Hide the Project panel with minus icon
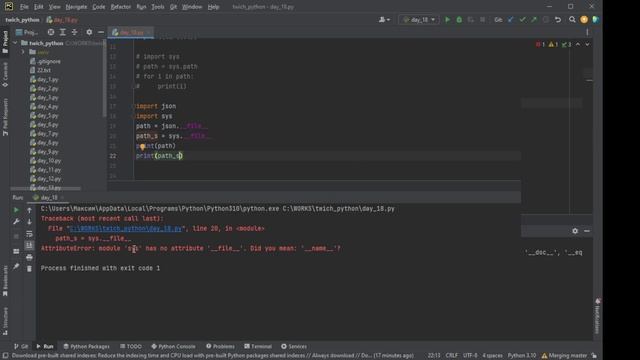640x360 pixels. pos(100,32)
